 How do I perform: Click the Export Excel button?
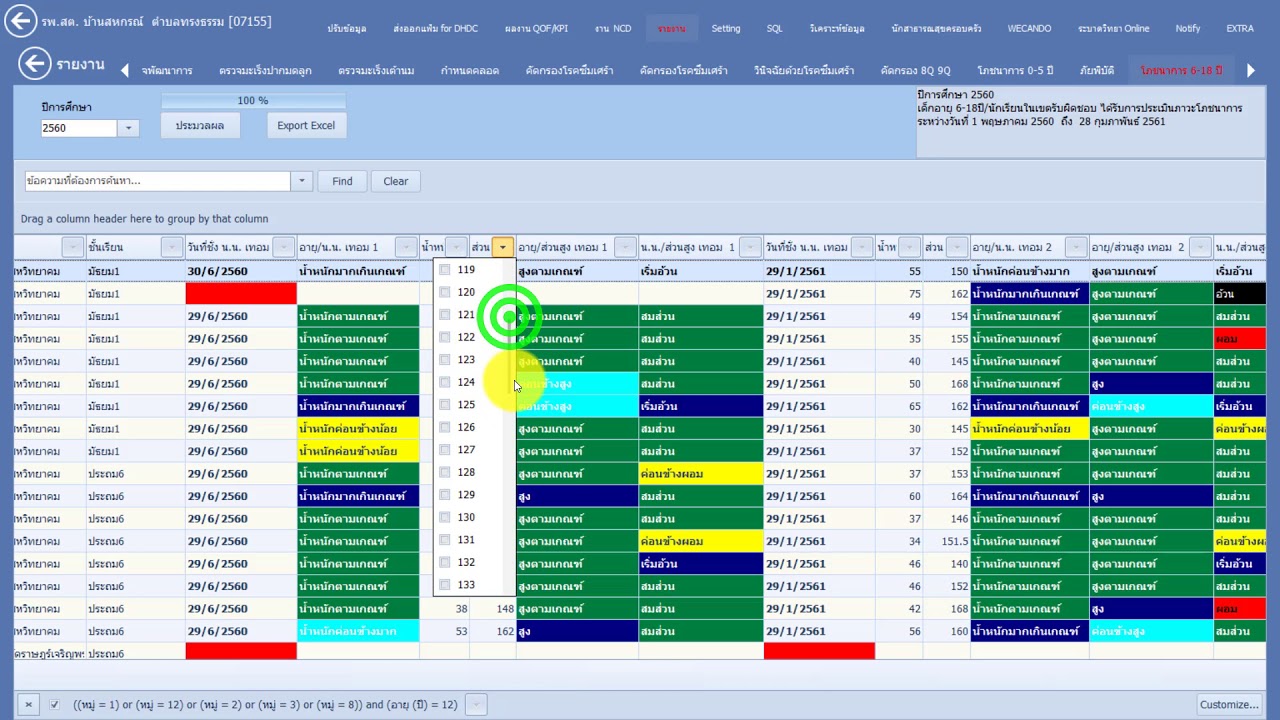click(306, 125)
